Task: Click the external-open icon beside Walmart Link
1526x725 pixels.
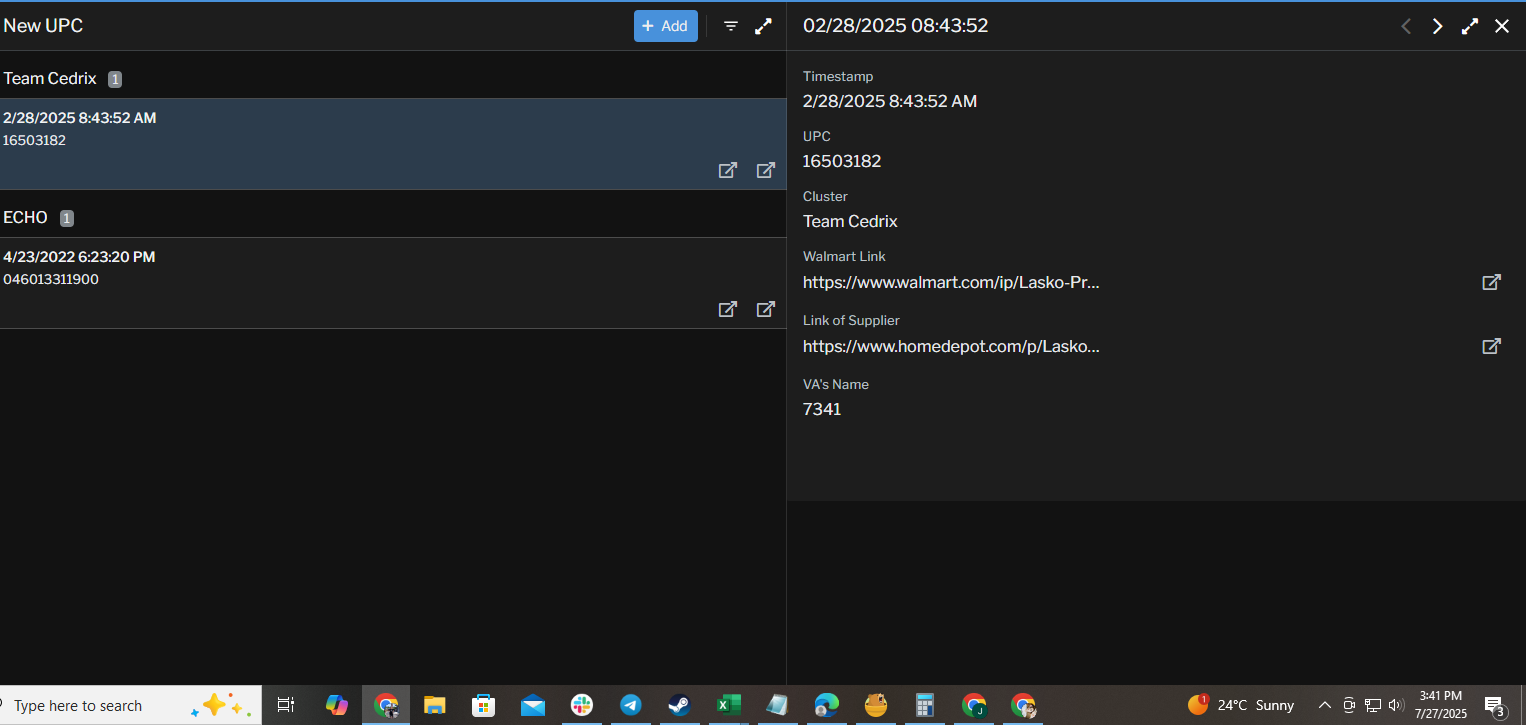Action: (x=1490, y=283)
